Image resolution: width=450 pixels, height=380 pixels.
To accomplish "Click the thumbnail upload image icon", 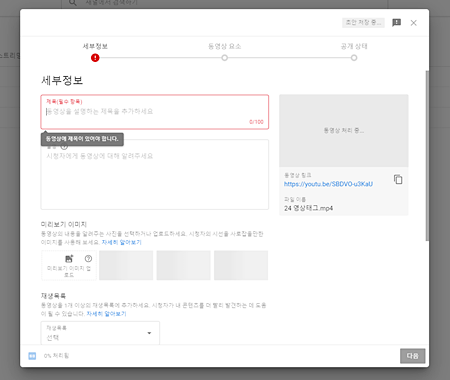I will (69, 259).
